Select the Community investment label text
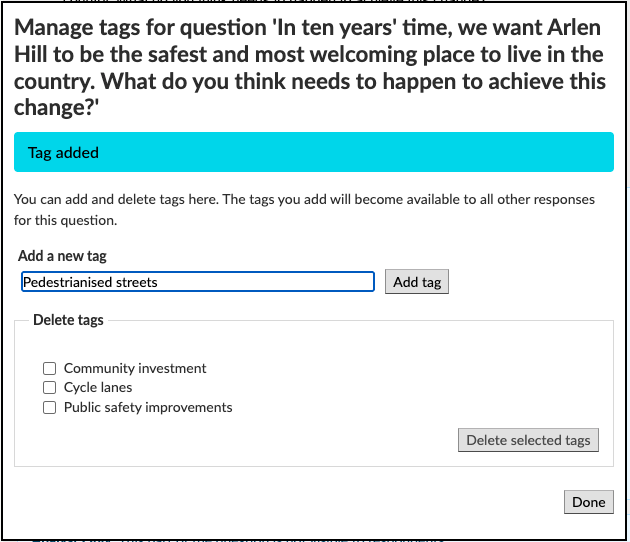Image resolution: width=630 pixels, height=542 pixels. 135,368
